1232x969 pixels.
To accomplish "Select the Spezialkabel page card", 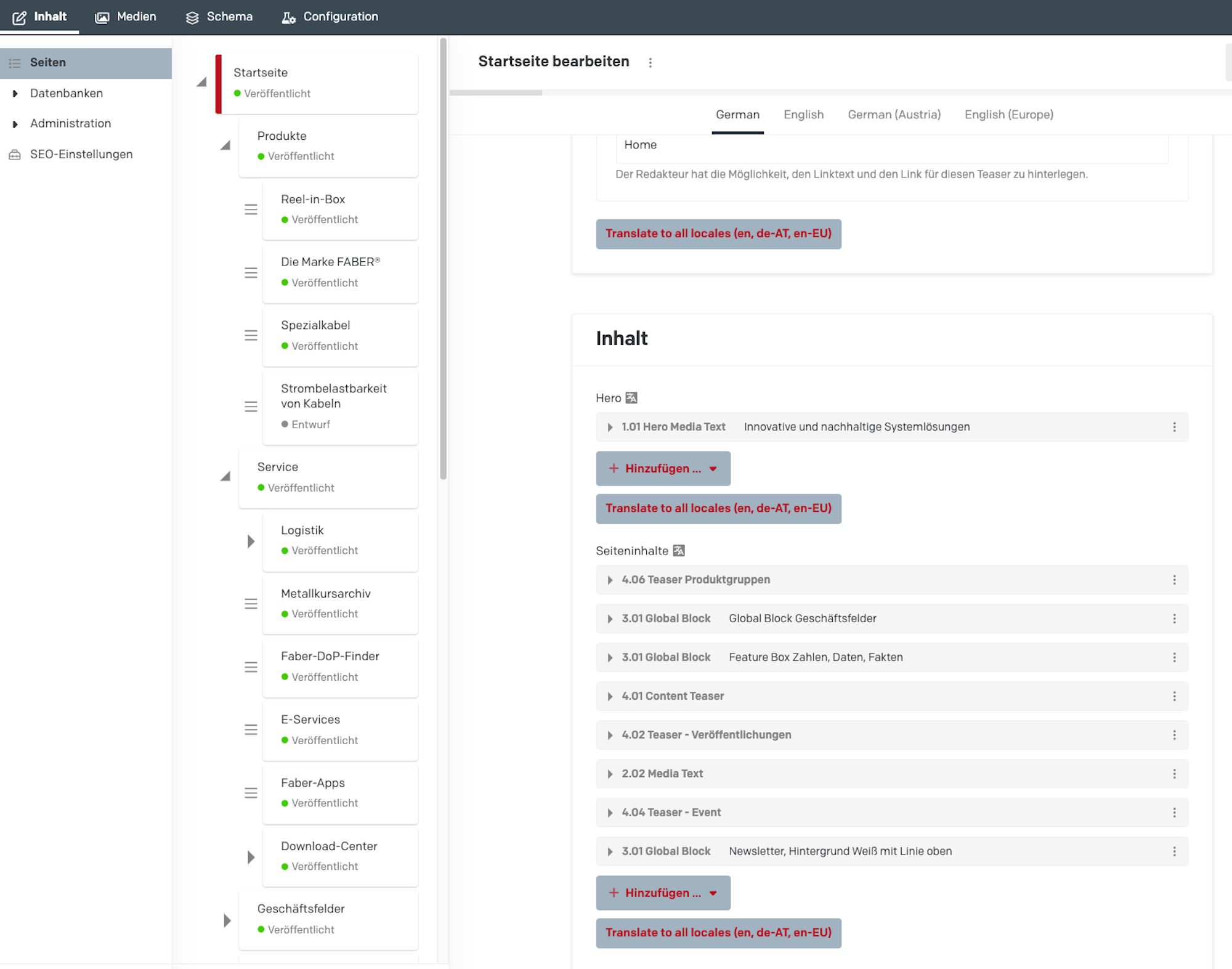I will pos(340,336).
